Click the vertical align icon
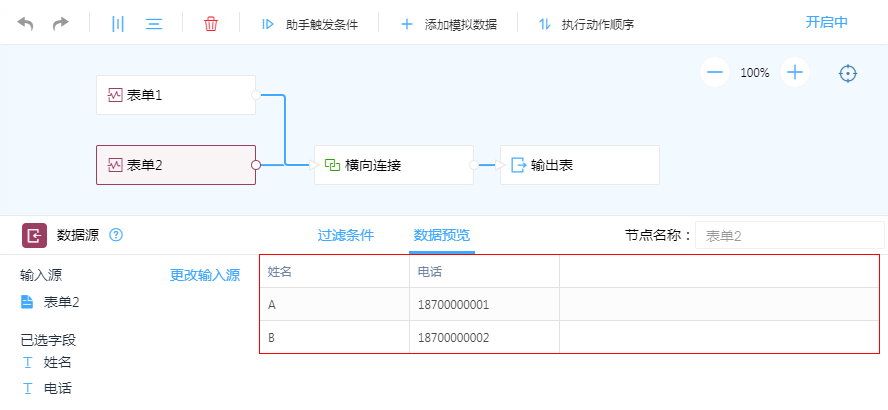The image size is (888, 410). click(118, 23)
